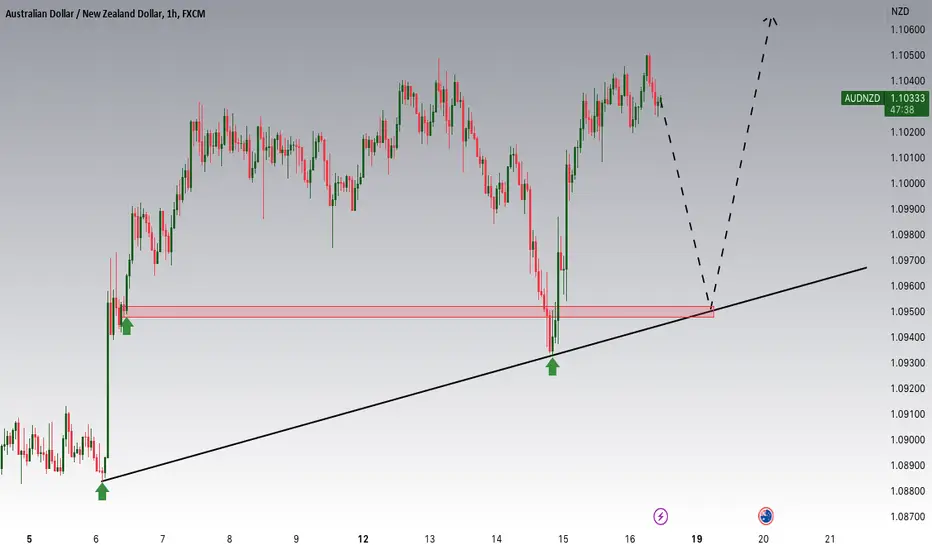Click price level 1.10100 on the axis
This screenshot has height=550, width=932.
coord(907,158)
